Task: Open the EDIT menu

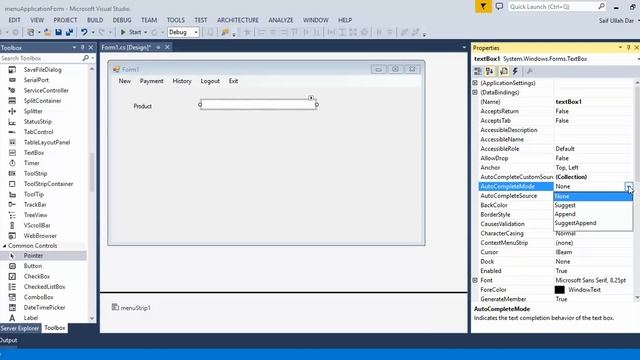Action: (x=14, y=20)
